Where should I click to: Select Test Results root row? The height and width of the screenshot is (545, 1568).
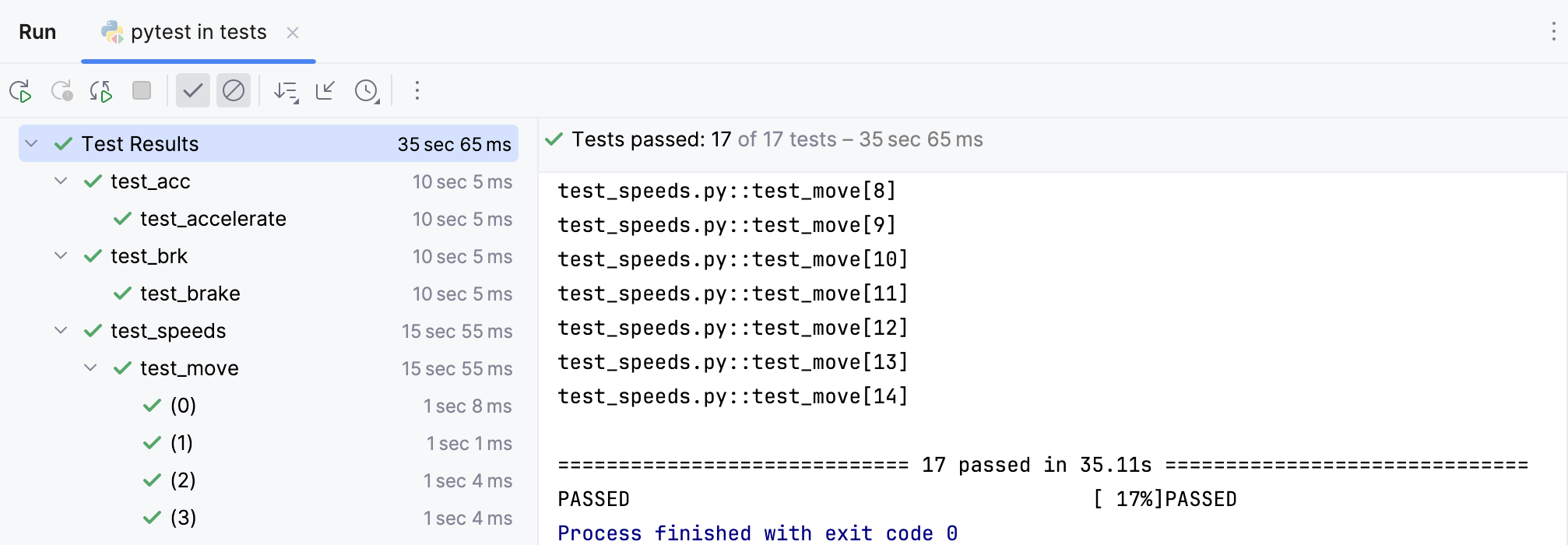(139, 143)
